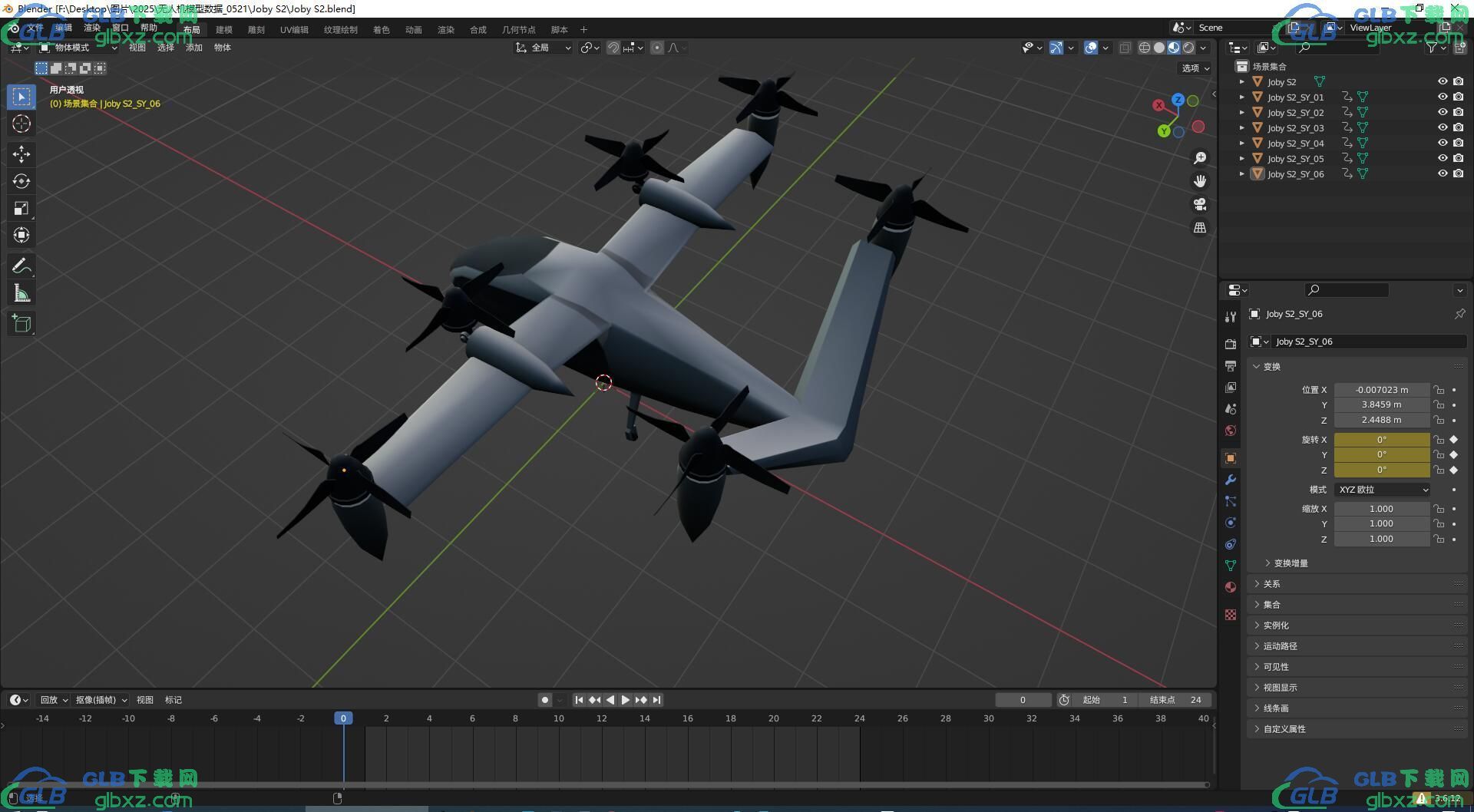Viewport: 1474px width, 812px height.
Task: Open the 选项 options dropdown
Action: click(x=1195, y=68)
